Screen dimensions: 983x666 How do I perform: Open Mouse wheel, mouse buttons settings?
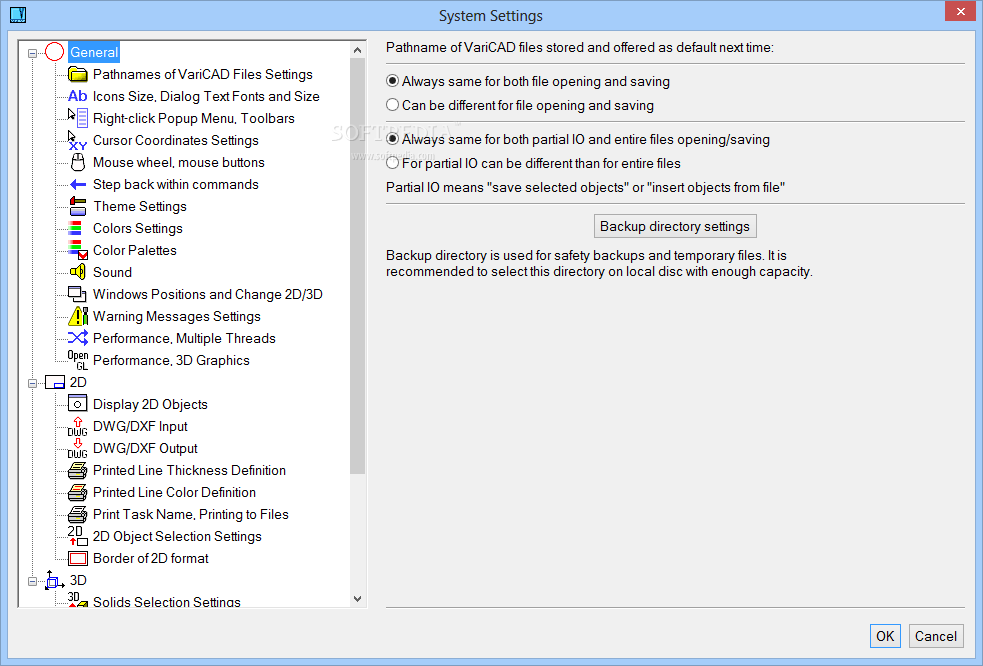click(x=179, y=162)
